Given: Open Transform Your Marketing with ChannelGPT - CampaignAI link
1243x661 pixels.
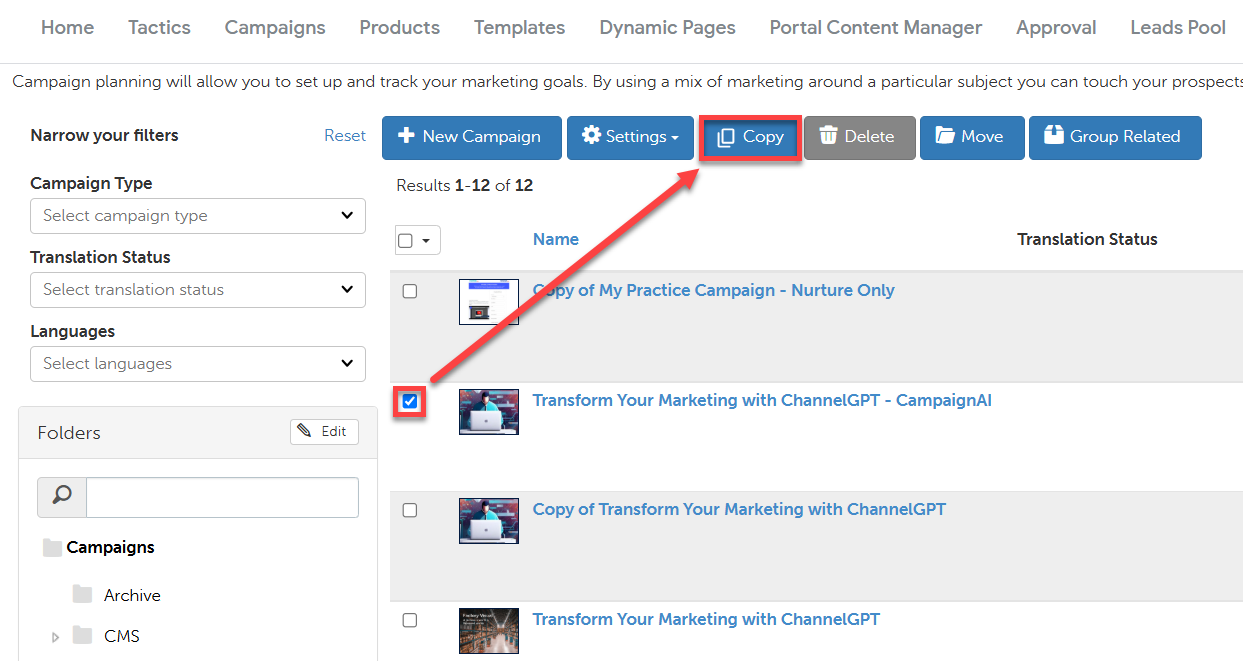Looking at the screenshot, I should [762, 400].
